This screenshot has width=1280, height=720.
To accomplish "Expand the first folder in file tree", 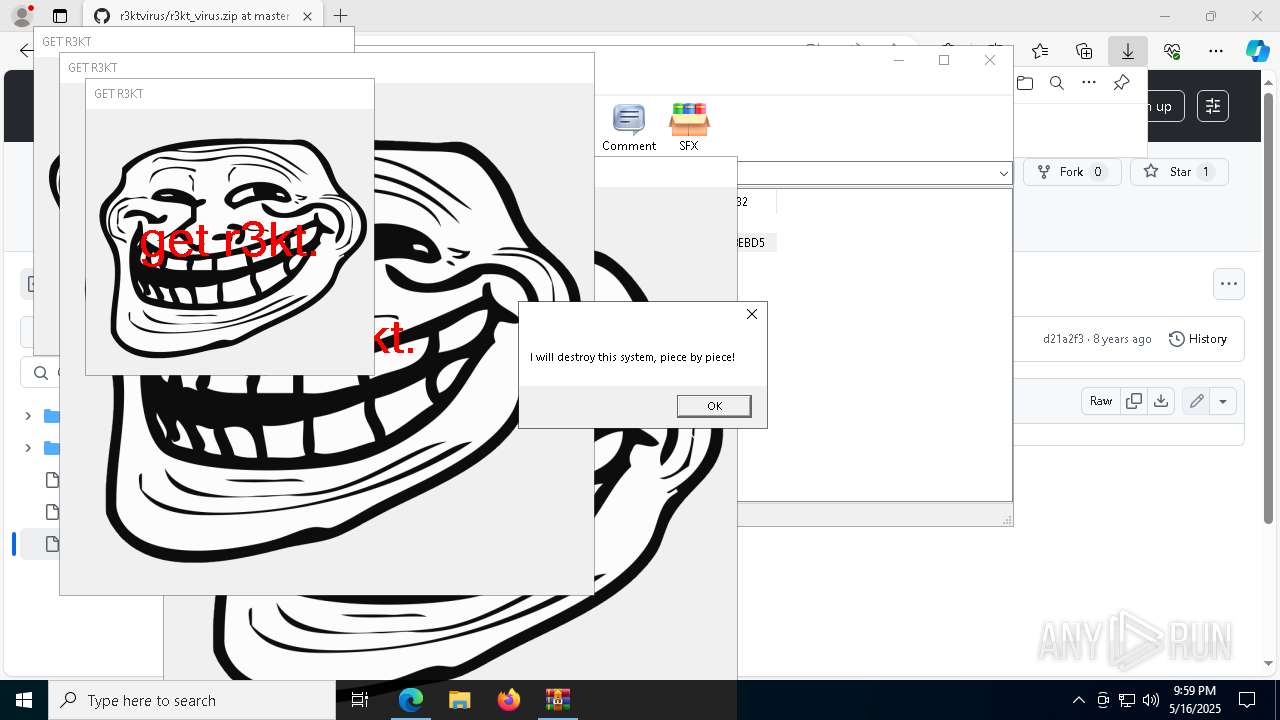I will tap(28, 416).
